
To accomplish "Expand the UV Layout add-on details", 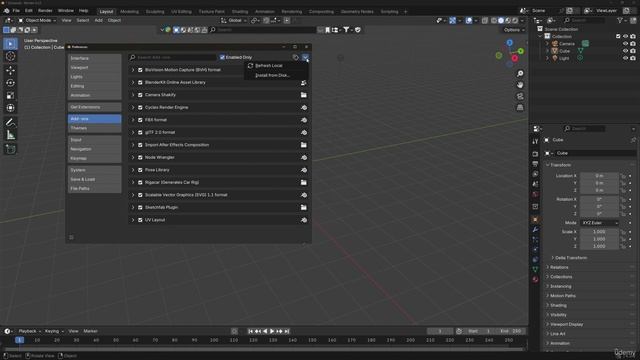I will (x=133, y=220).
